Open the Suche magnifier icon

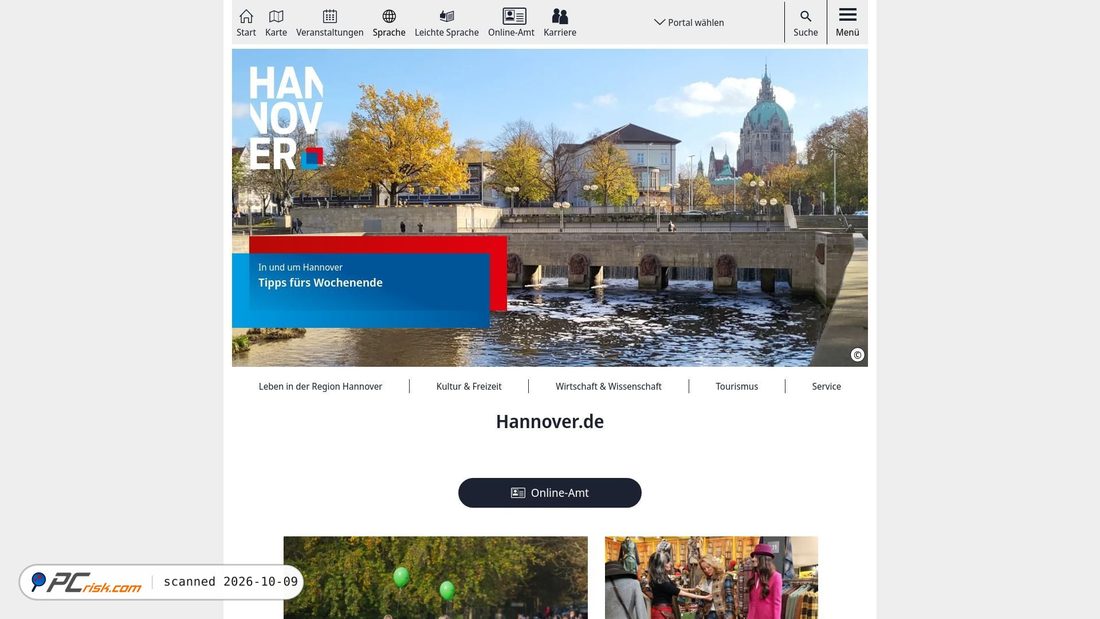click(x=805, y=22)
